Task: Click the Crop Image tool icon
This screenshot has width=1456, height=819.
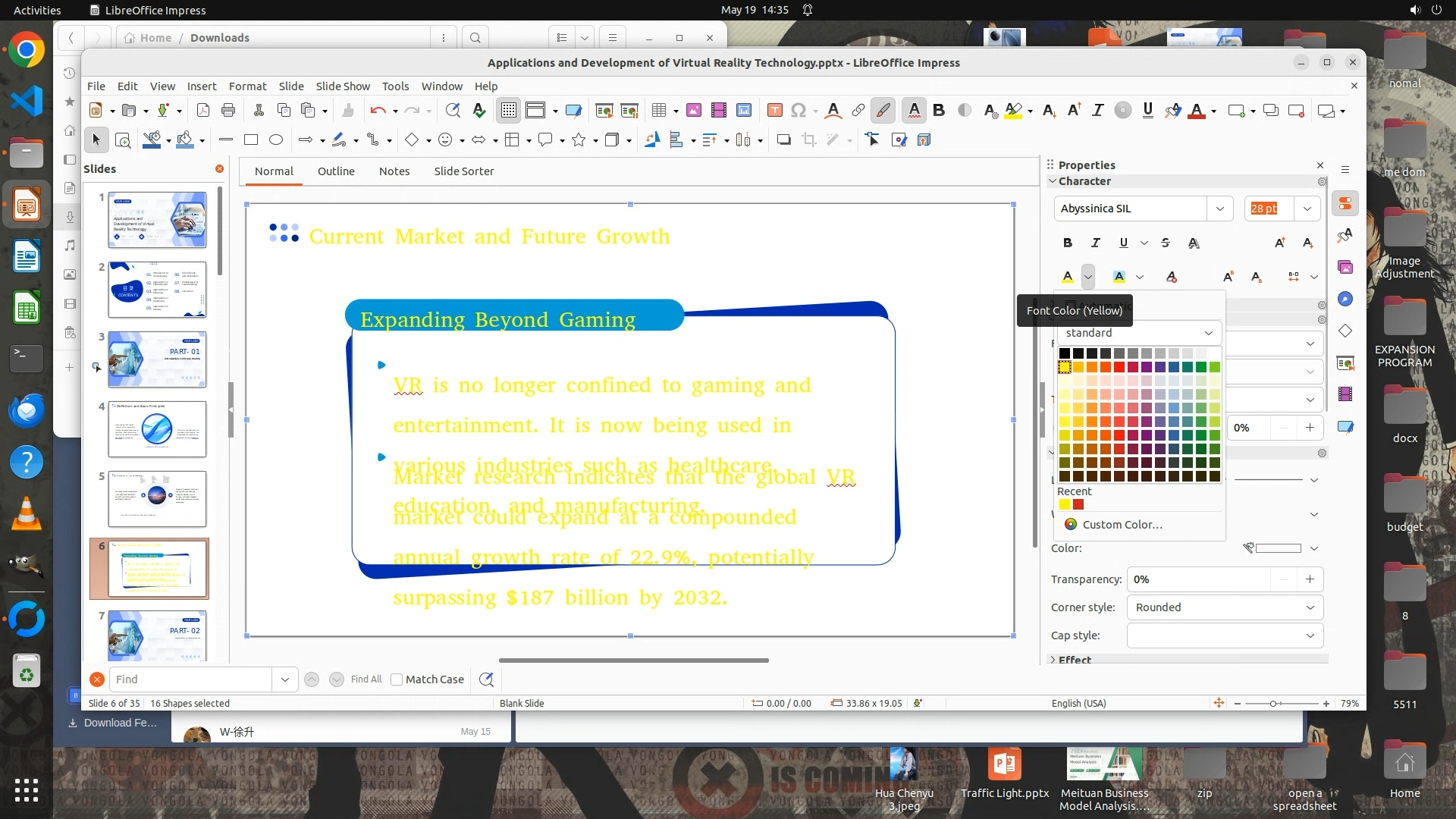Action: pos(809,140)
